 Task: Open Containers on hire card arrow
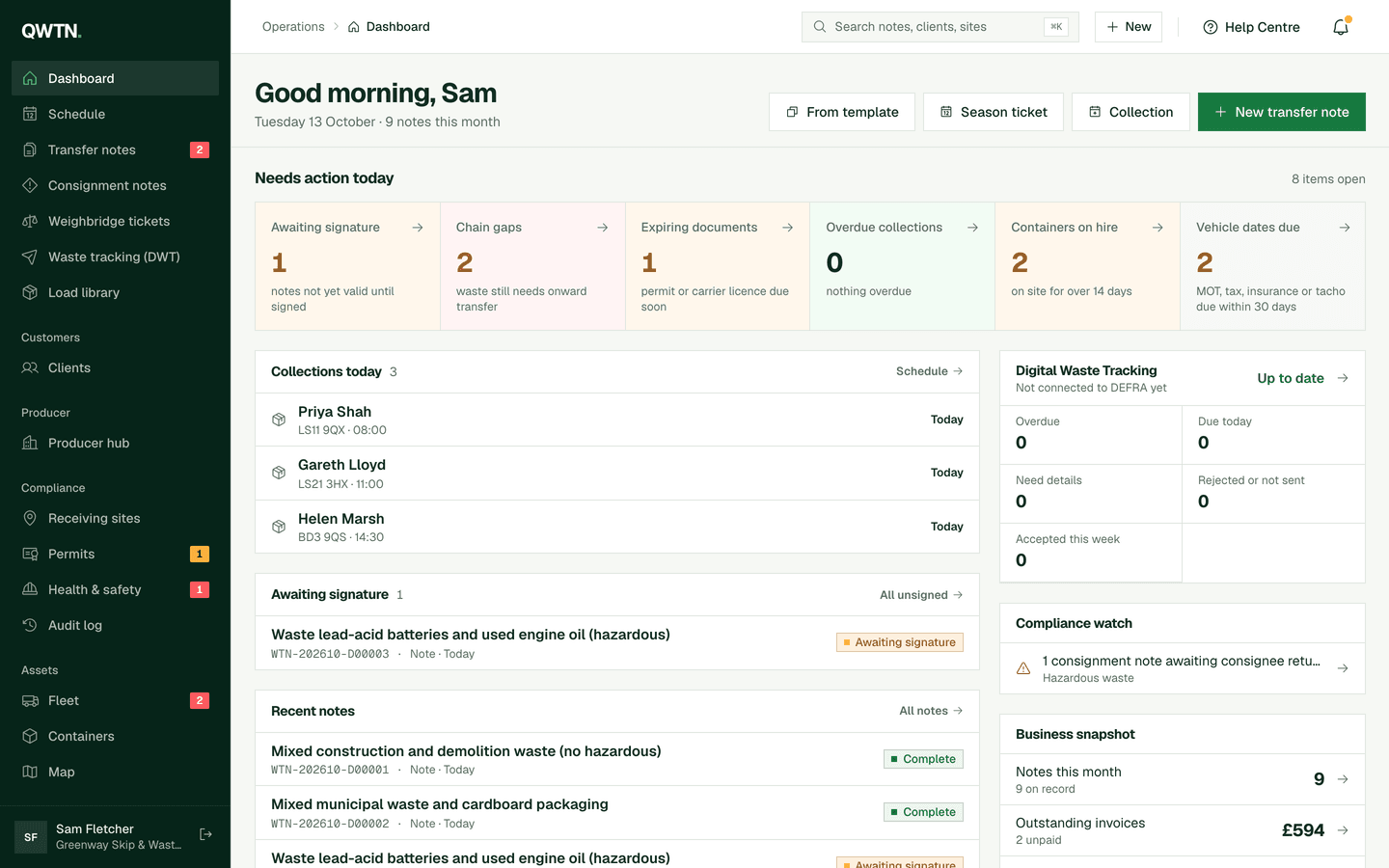pos(1158,228)
